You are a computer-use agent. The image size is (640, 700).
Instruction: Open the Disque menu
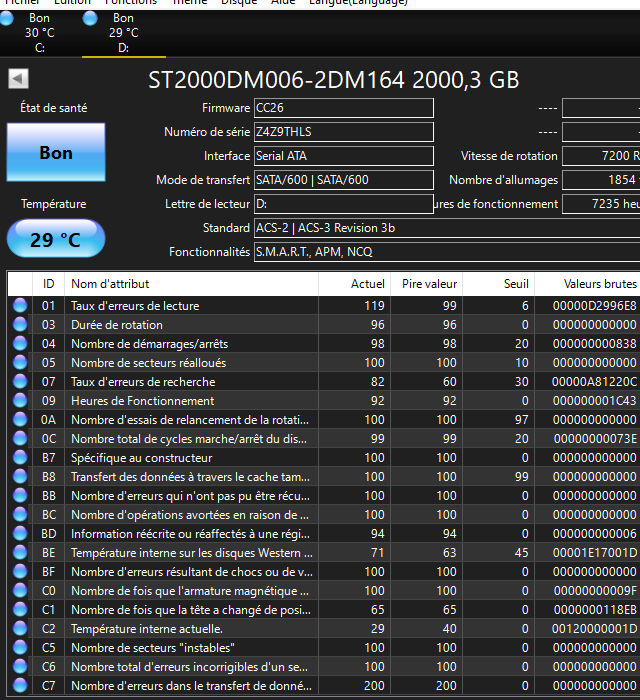(x=239, y=2)
